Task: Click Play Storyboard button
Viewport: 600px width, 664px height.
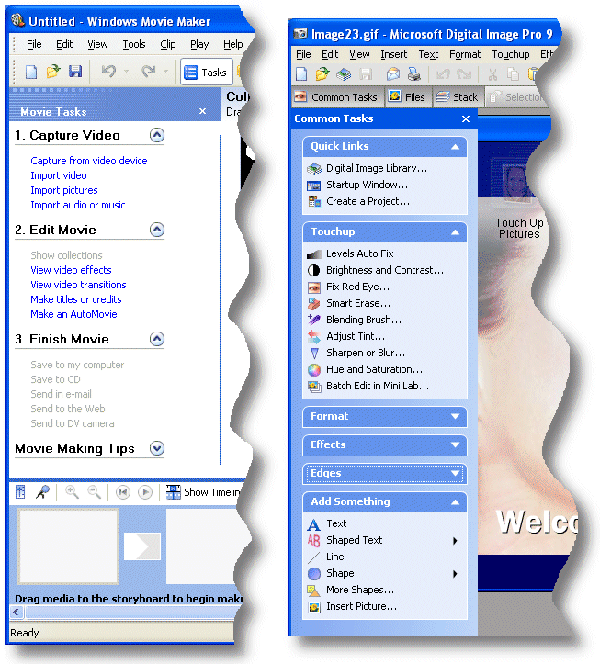Action: click(145, 492)
